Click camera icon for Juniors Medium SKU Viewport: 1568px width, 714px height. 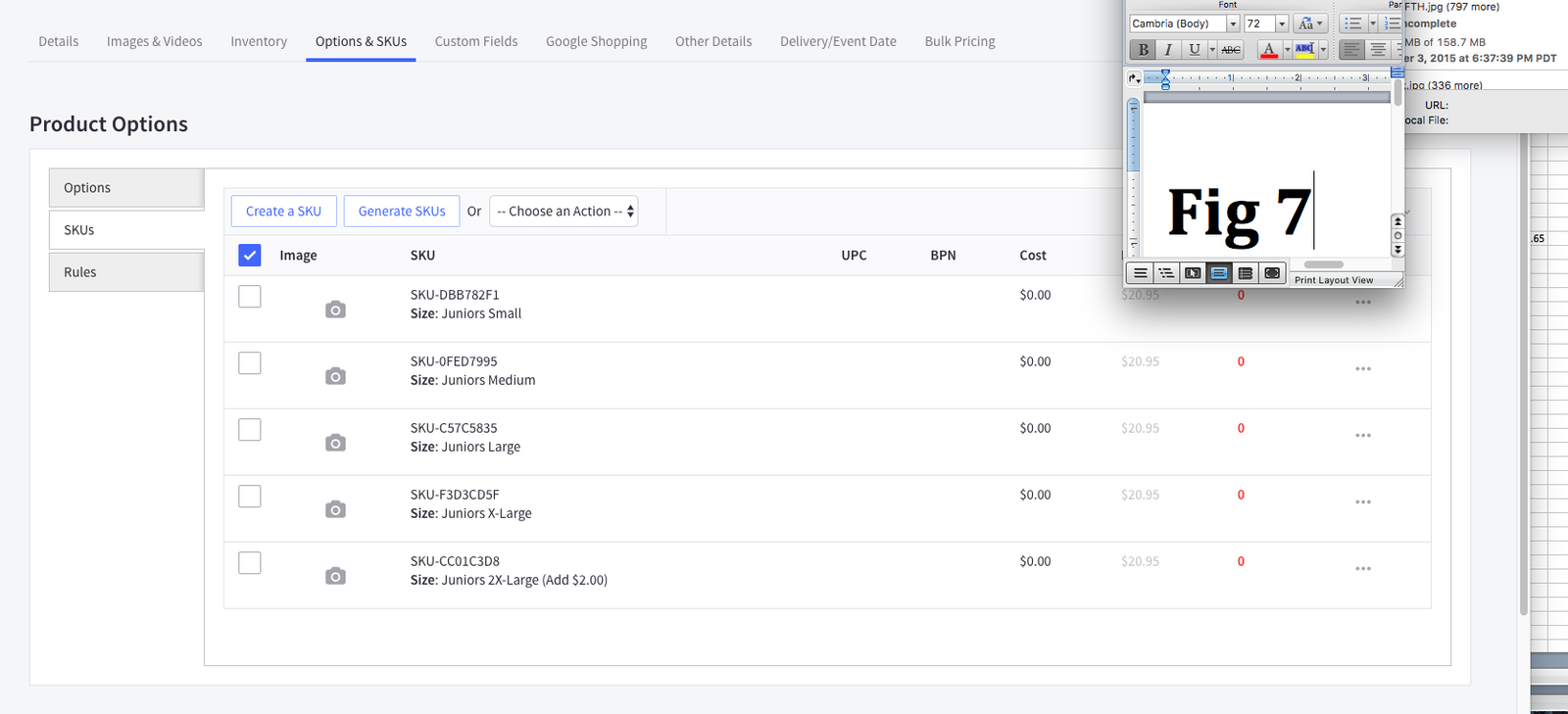pos(335,376)
